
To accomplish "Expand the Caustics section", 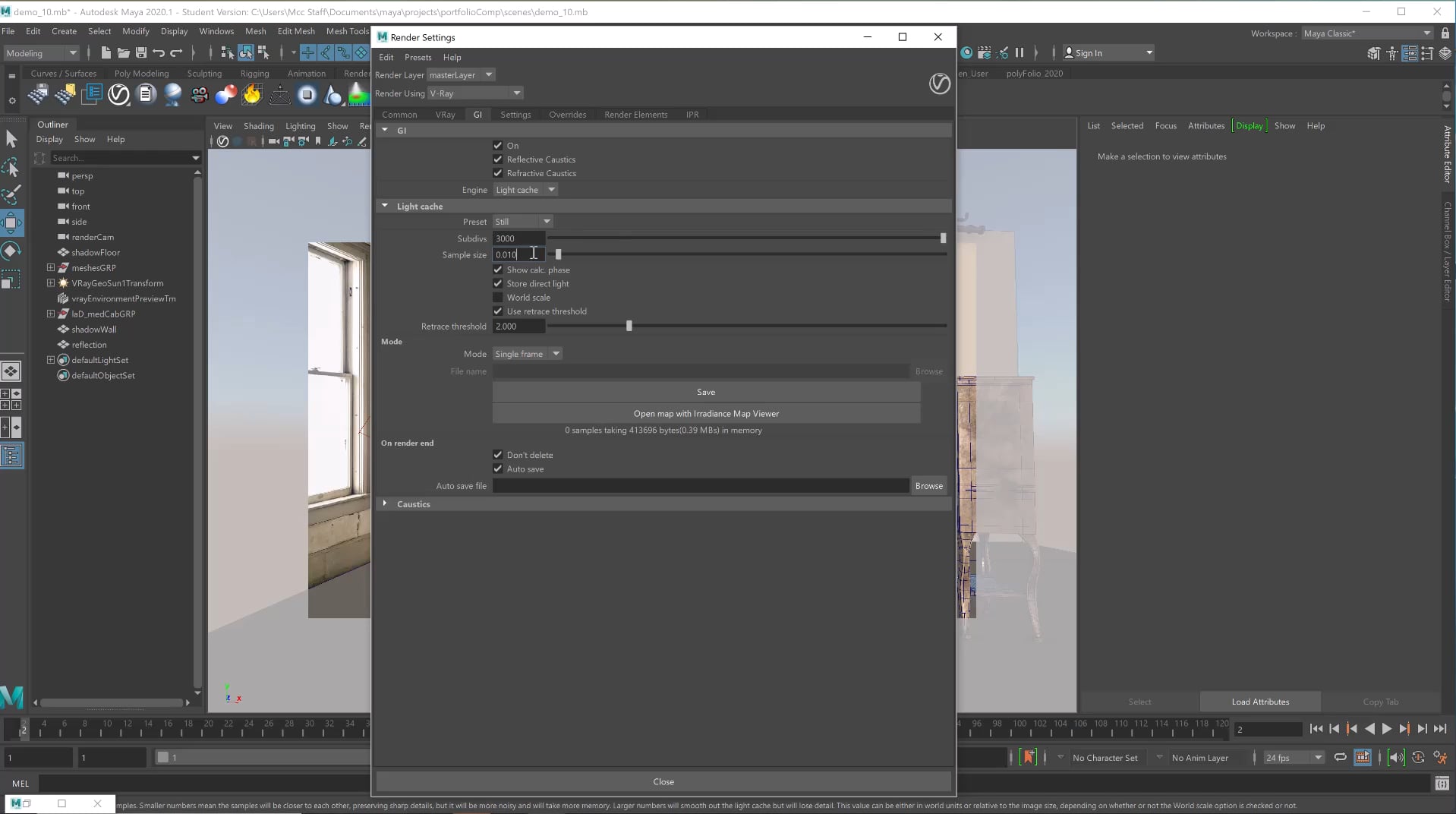I will (x=385, y=503).
